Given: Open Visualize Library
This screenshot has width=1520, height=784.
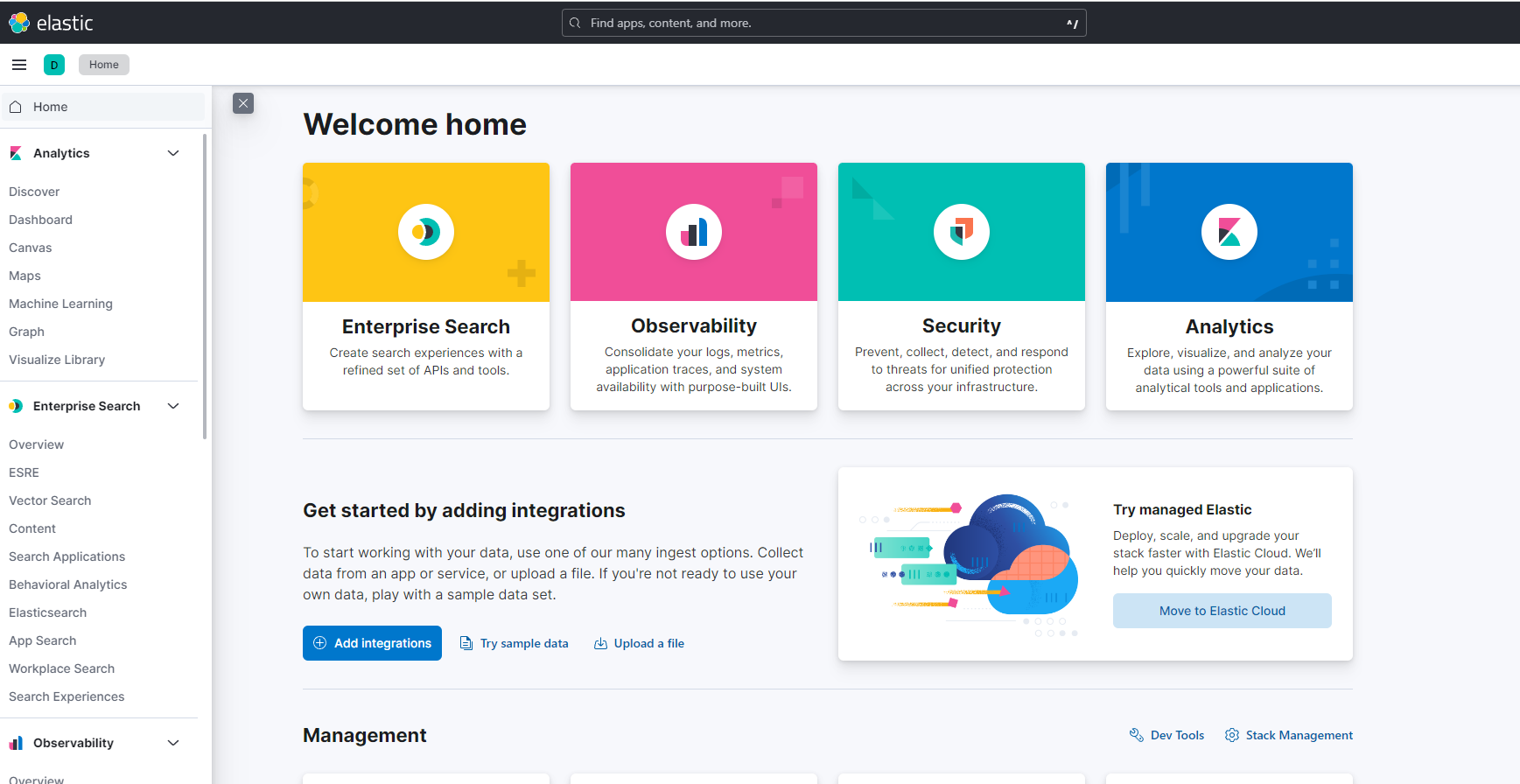Looking at the screenshot, I should (x=57, y=360).
